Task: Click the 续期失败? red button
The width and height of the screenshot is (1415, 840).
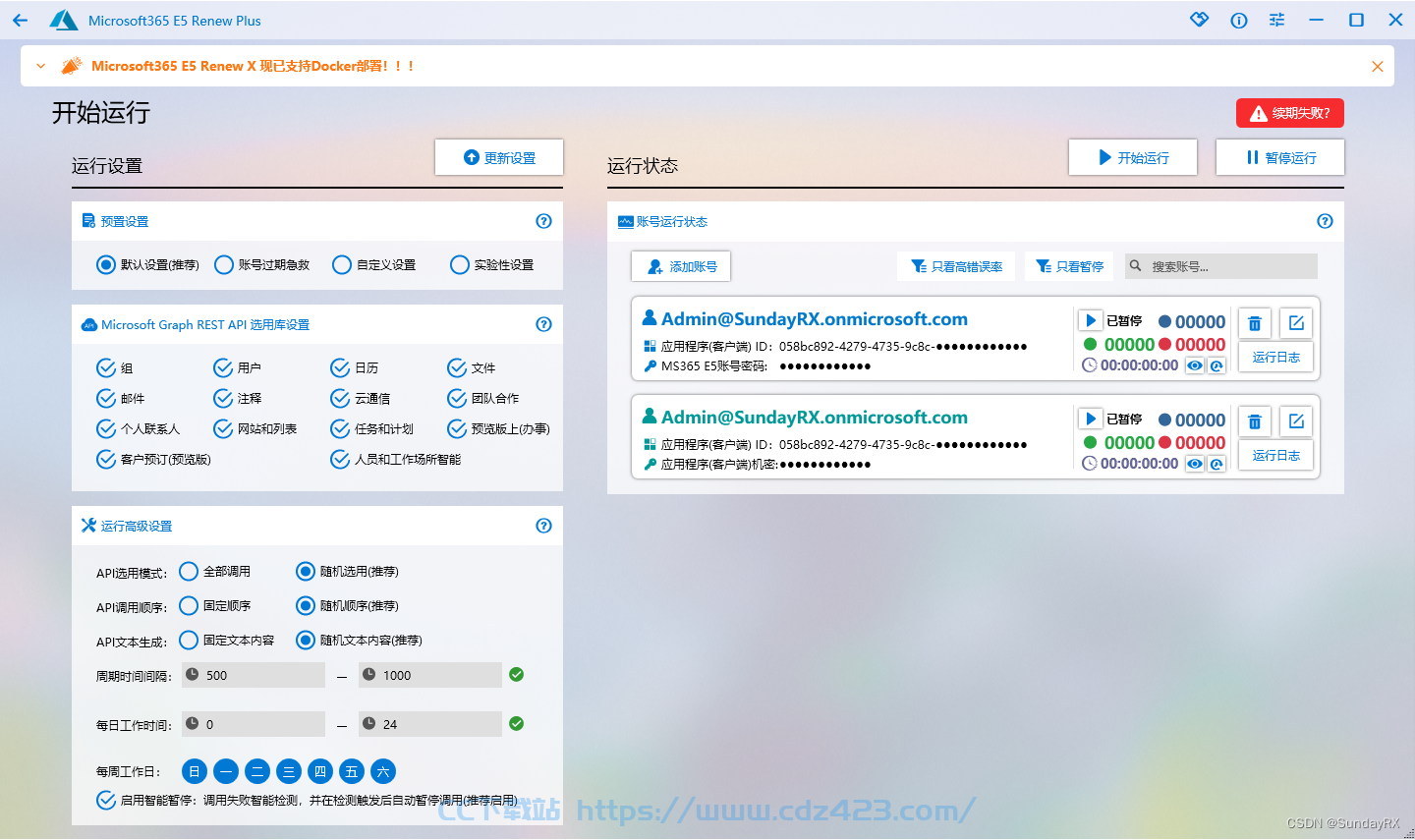Action: [x=1289, y=113]
